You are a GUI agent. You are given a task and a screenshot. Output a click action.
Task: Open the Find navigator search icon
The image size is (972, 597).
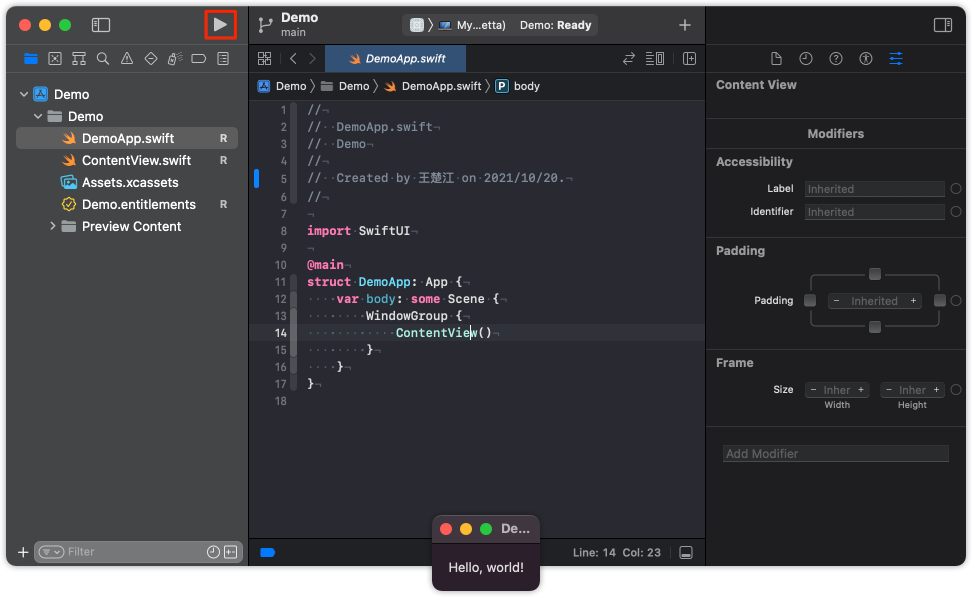pyautogui.click(x=103, y=59)
